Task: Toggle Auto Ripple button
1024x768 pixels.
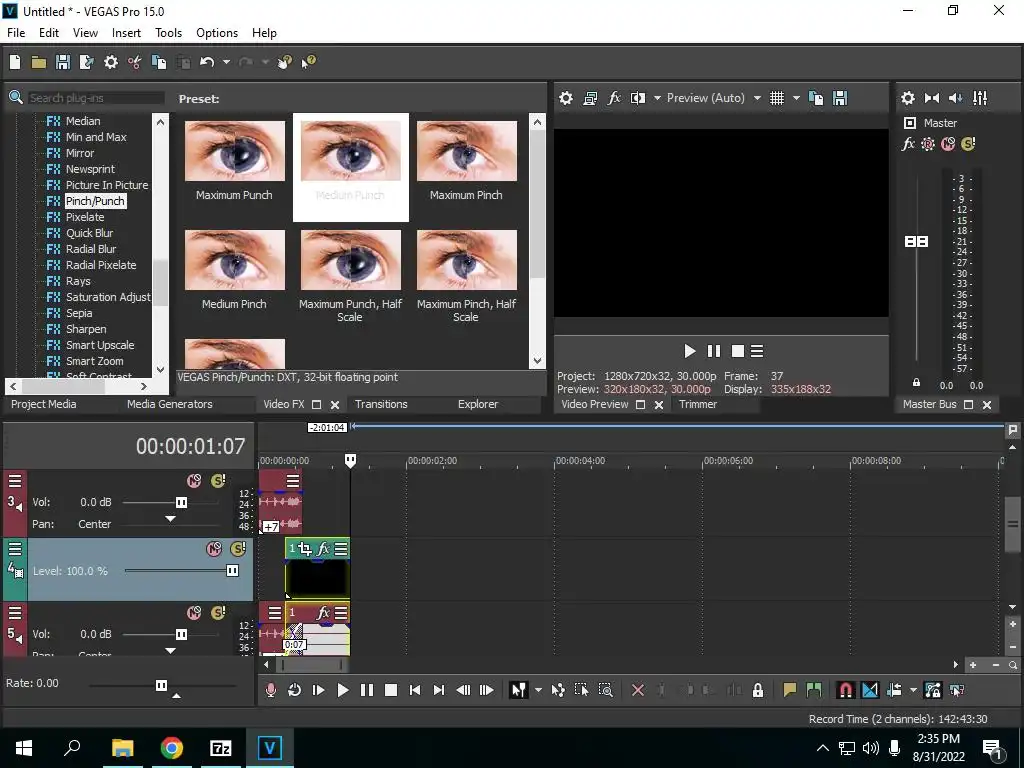Action: coord(895,690)
